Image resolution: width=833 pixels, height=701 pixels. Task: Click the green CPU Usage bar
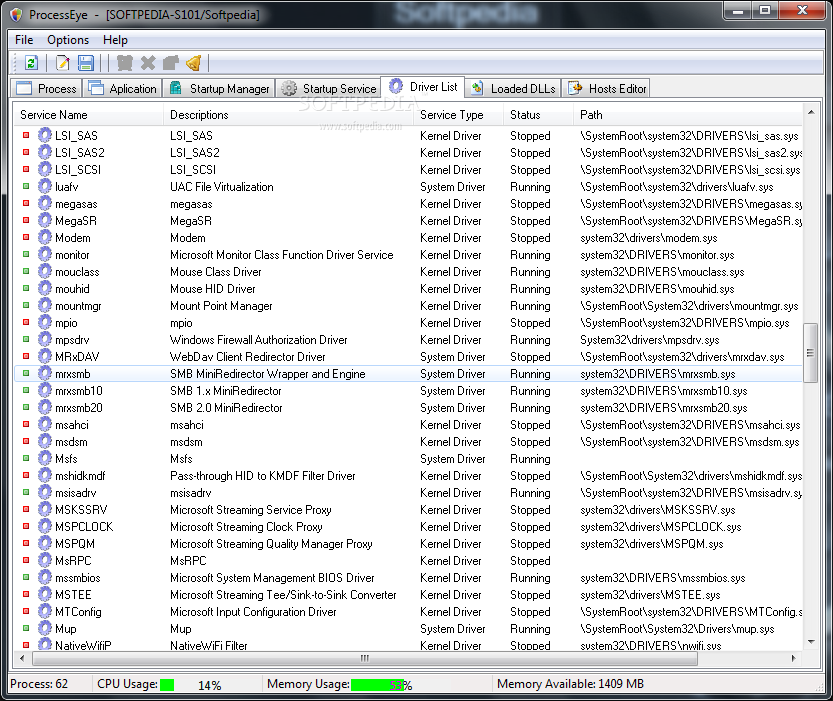coord(167,685)
